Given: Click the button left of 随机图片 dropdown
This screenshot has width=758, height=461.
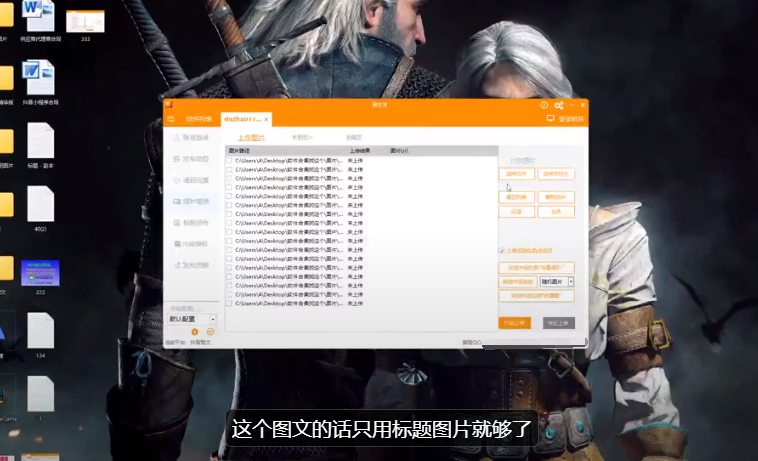Looking at the screenshot, I should coord(518,282).
